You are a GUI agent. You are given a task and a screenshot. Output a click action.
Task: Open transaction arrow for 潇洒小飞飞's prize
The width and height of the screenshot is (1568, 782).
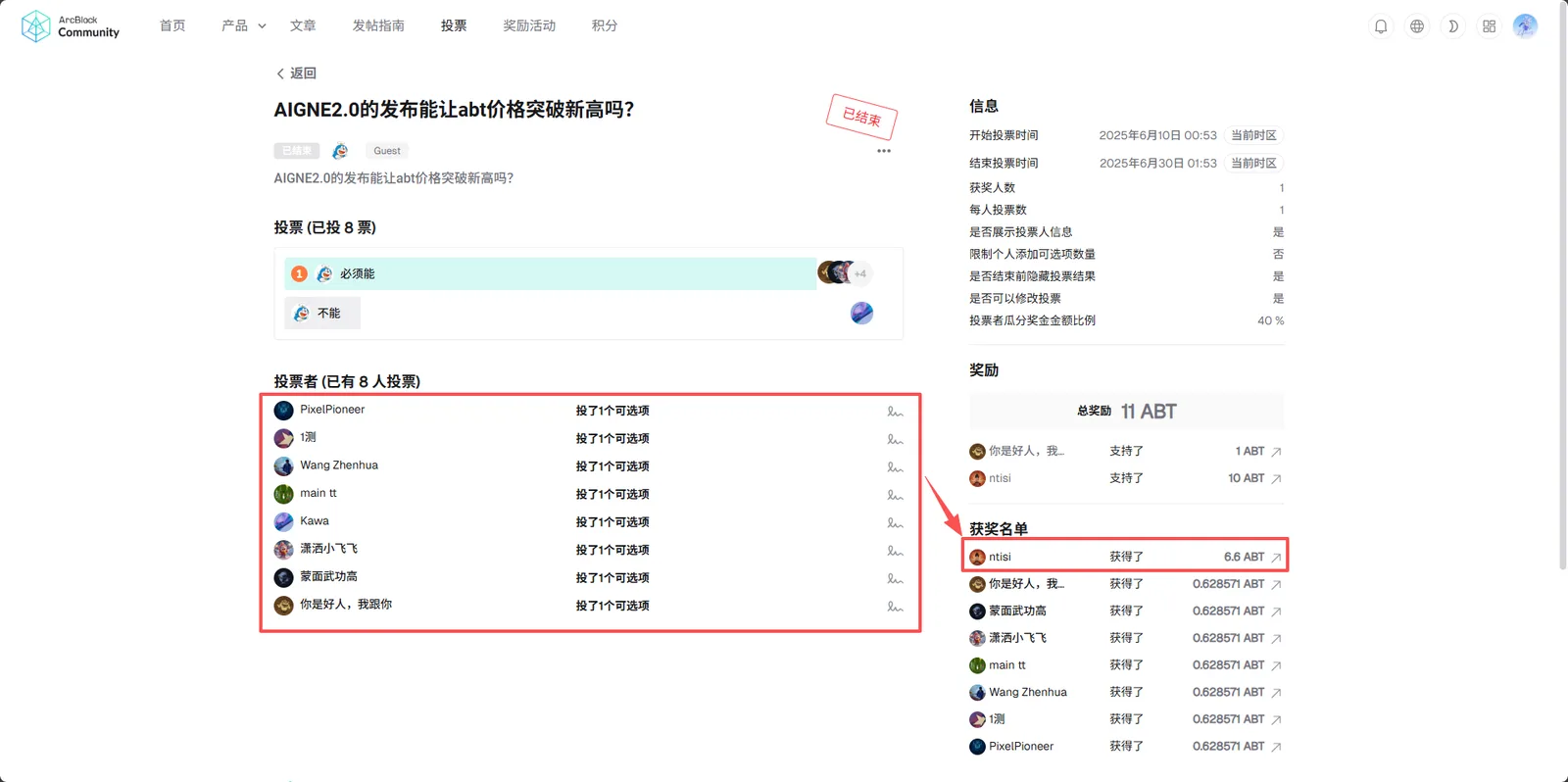coord(1276,639)
